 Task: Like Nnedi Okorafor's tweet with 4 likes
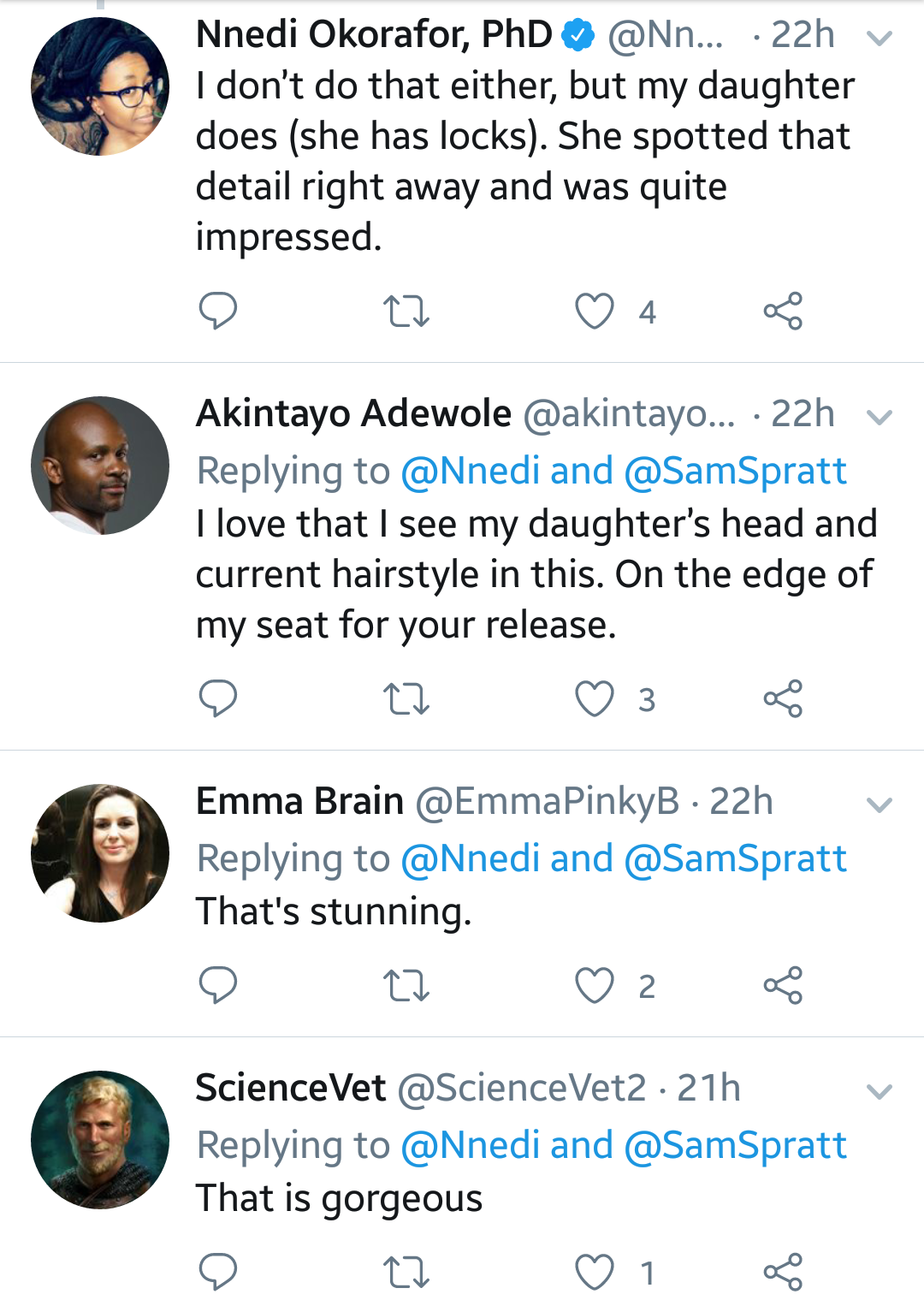point(595,311)
